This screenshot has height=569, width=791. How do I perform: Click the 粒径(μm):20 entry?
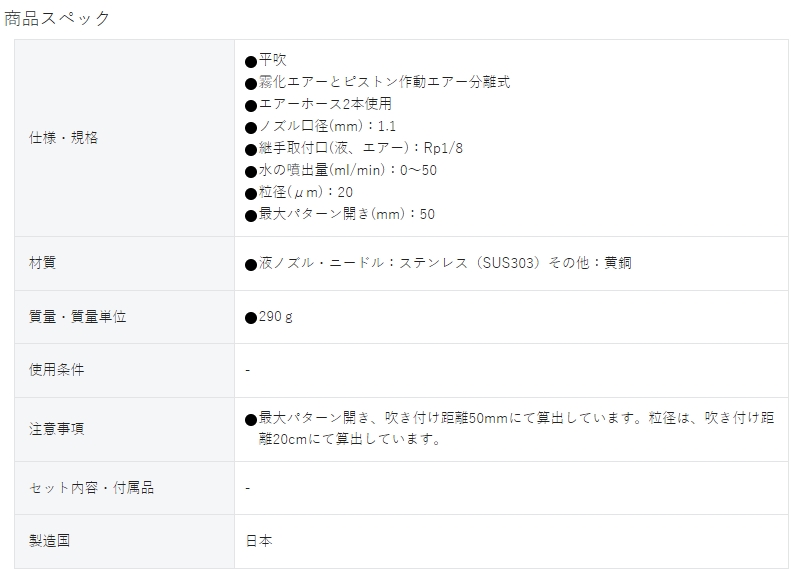click(x=299, y=192)
